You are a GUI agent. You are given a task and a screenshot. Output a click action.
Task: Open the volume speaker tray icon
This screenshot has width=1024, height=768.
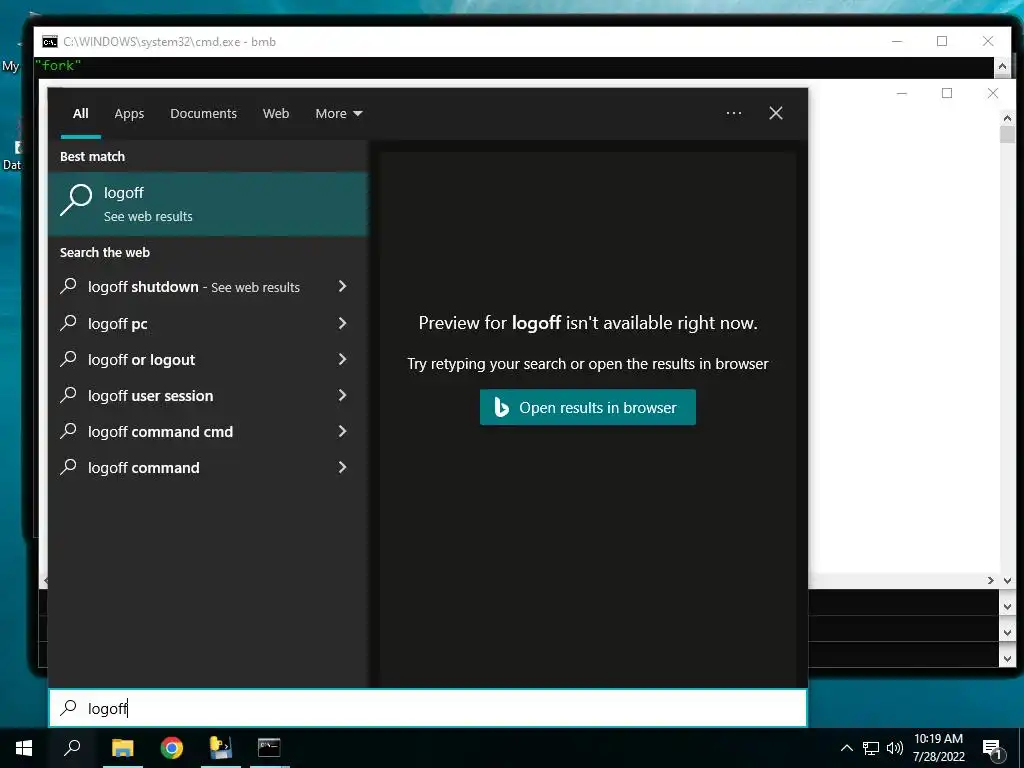pyautogui.click(x=895, y=748)
